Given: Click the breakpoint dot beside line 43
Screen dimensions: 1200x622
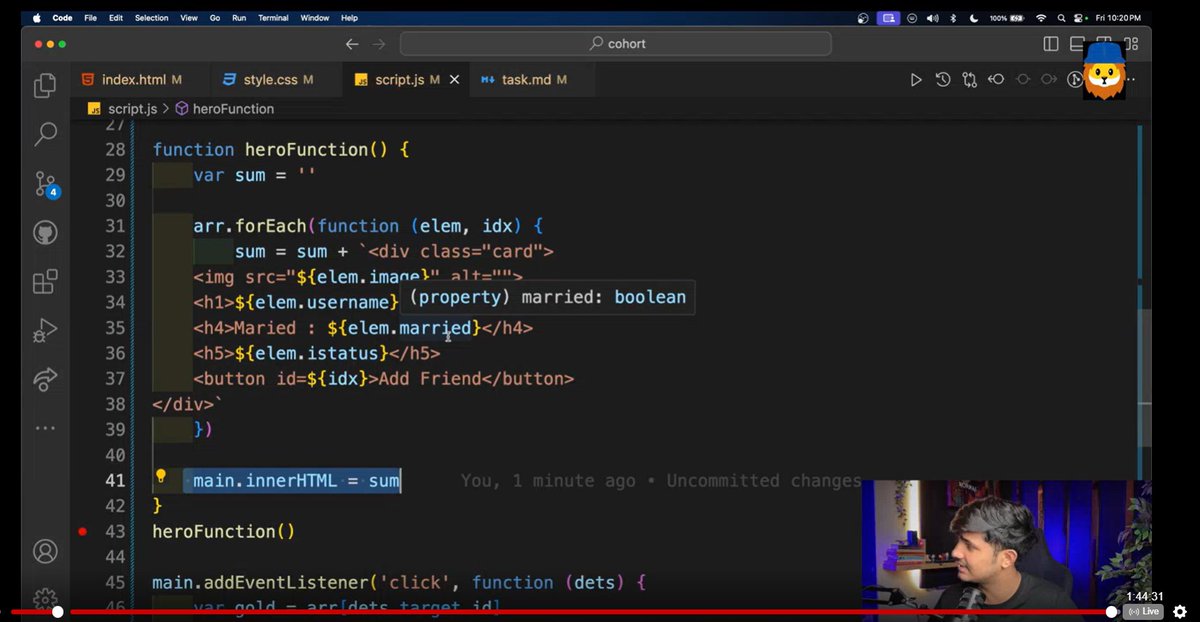Looking at the screenshot, I should (x=83, y=533).
